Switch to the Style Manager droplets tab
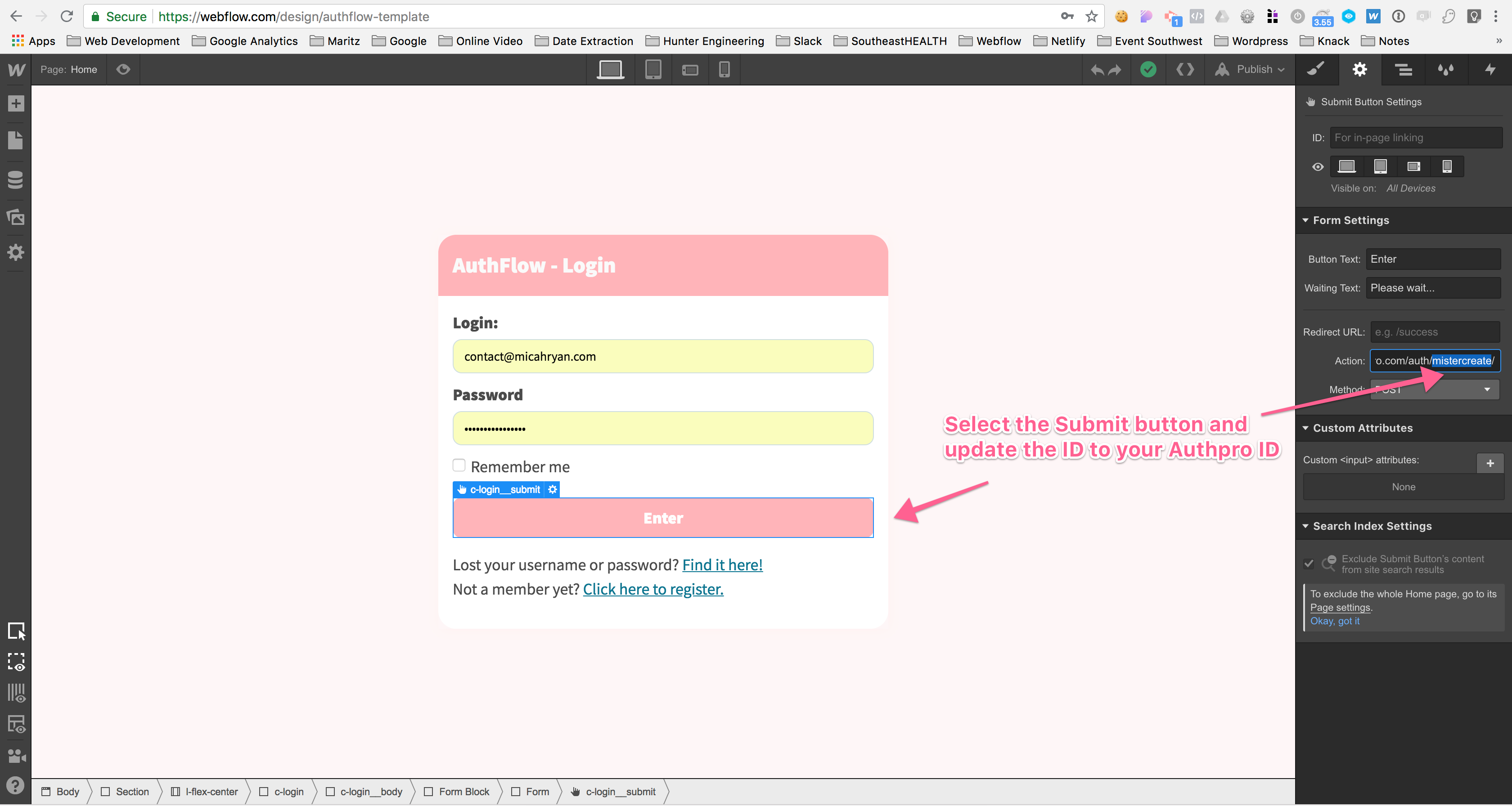Viewport: 1512px width, 806px height. (x=1446, y=69)
